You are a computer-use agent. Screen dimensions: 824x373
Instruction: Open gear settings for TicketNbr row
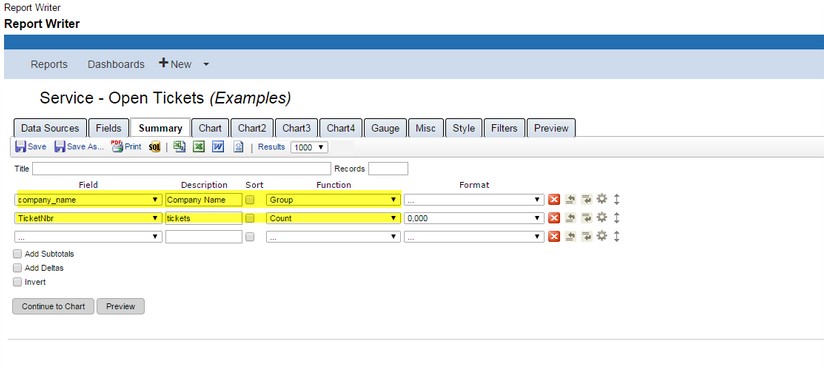tap(602, 217)
